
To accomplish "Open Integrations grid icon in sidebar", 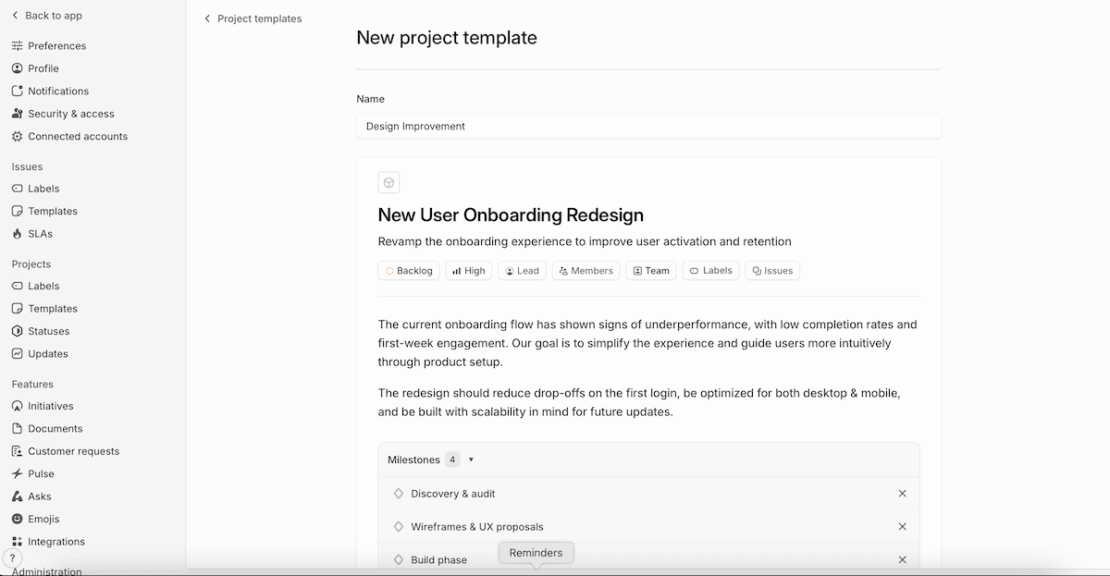I will coord(17,542).
